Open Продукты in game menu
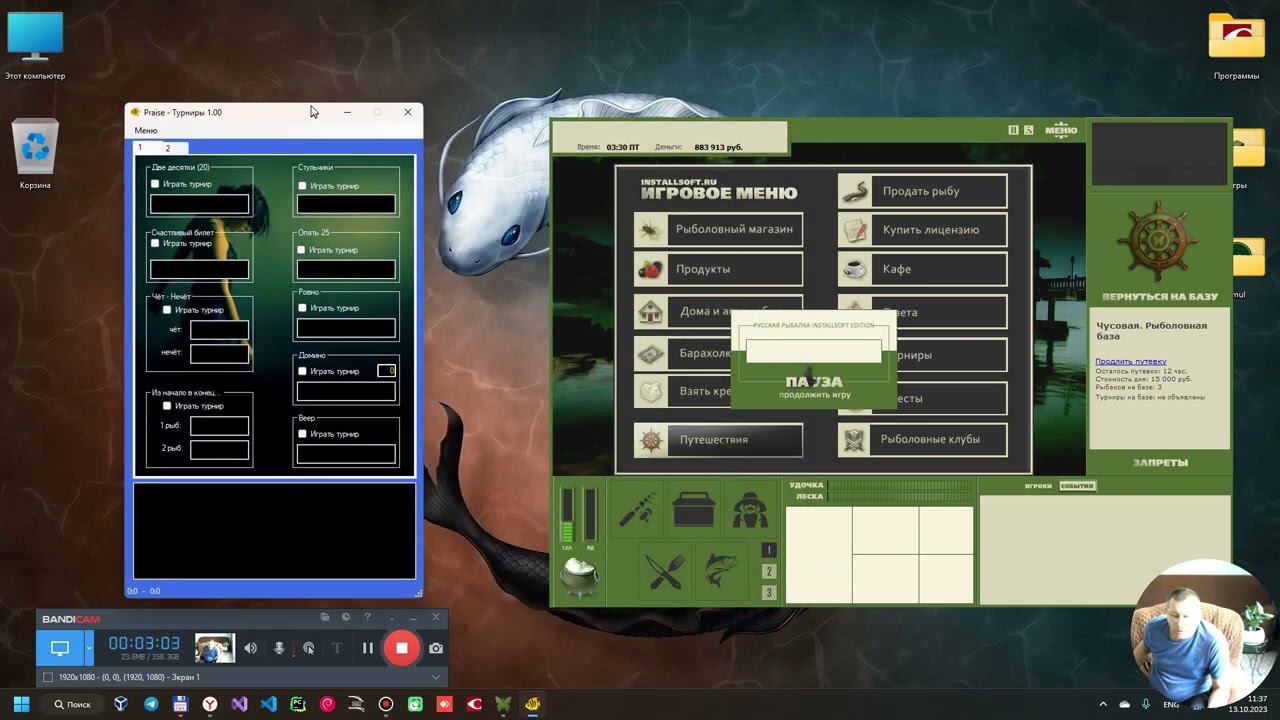The image size is (1280, 720). (718, 269)
